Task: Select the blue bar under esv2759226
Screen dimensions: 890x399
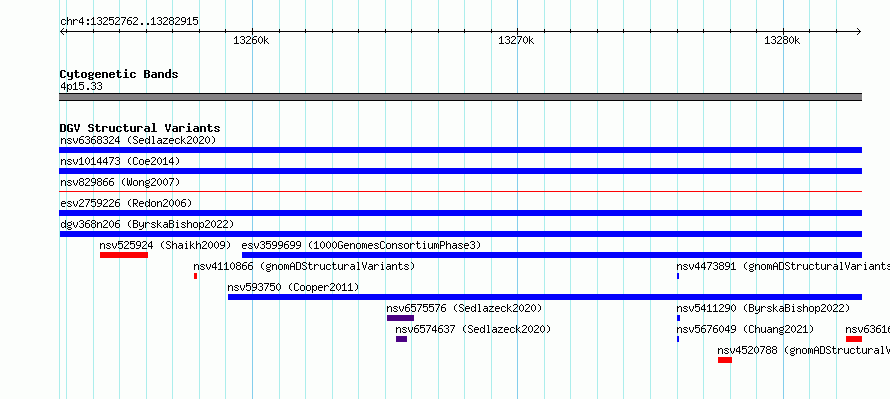Action: tap(460, 213)
